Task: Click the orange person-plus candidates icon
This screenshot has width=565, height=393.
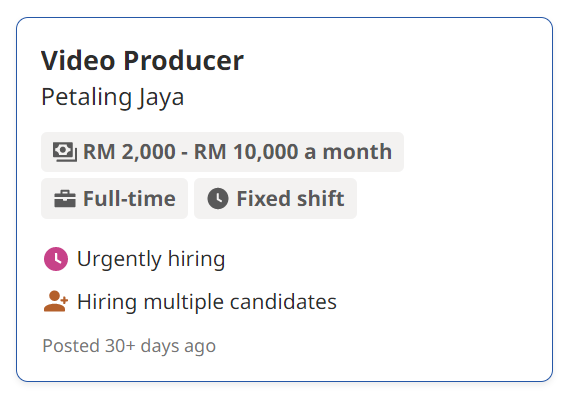Action: pyautogui.click(x=56, y=301)
